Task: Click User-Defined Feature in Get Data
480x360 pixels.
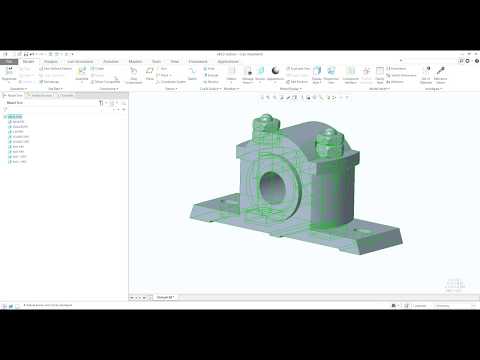Action: coord(55,68)
